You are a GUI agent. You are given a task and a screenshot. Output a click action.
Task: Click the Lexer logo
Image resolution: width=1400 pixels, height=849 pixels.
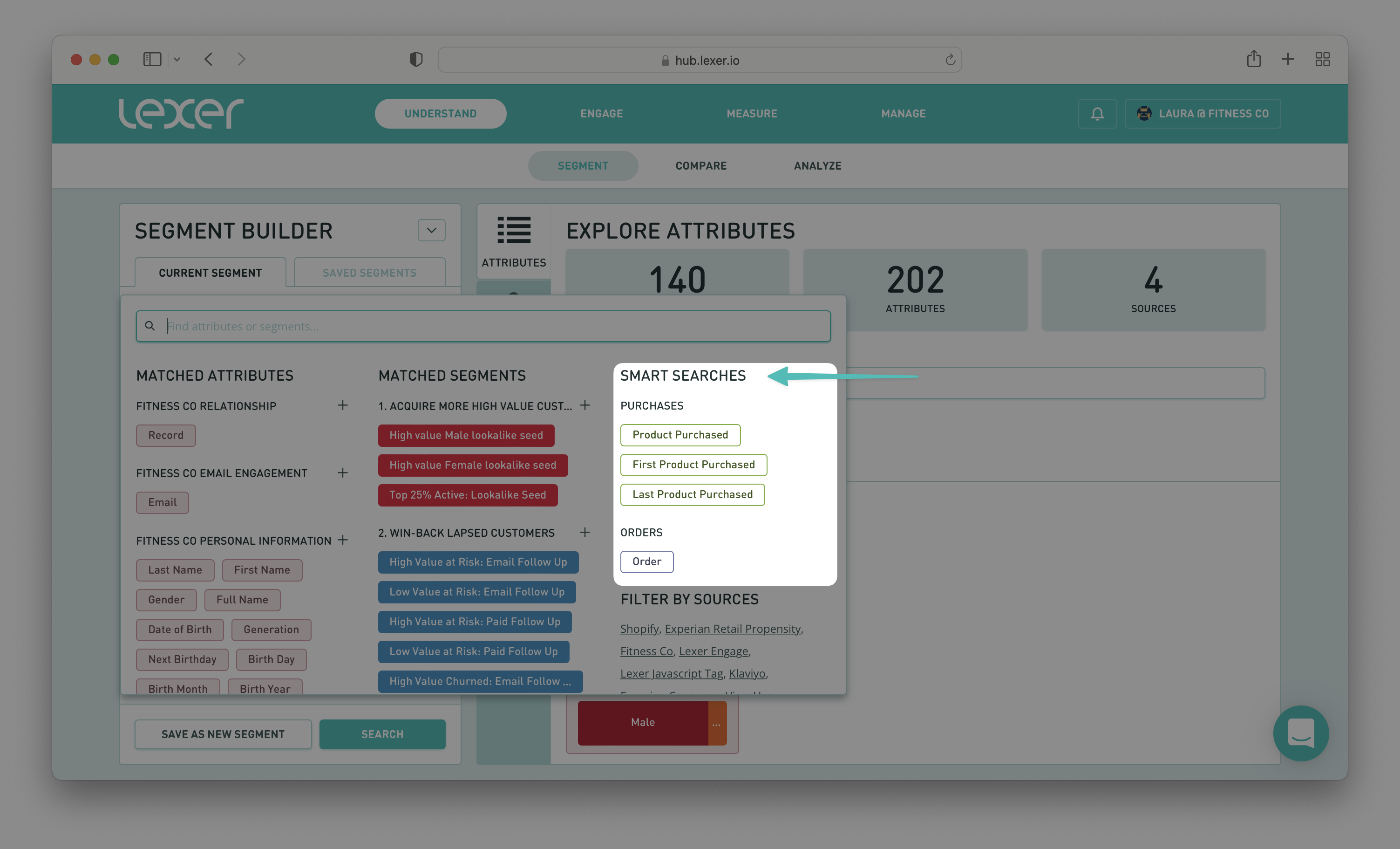(x=181, y=113)
